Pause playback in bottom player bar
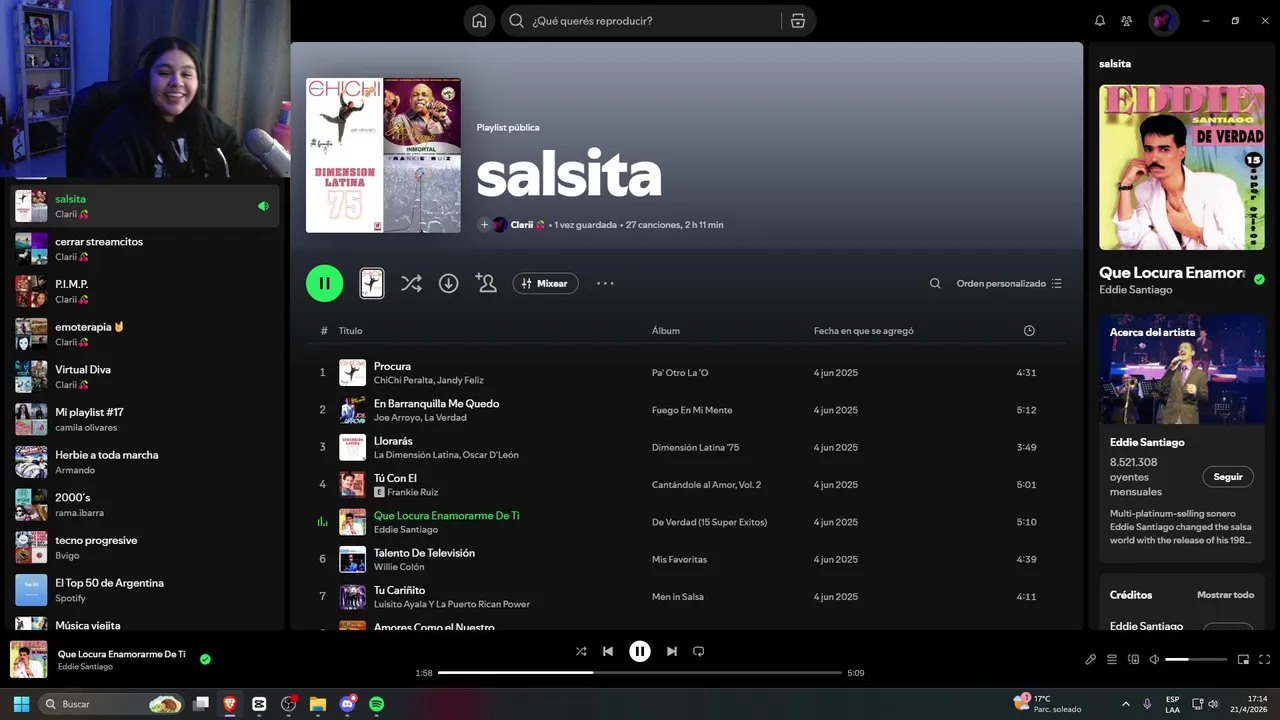Image resolution: width=1280 pixels, height=720 pixels. pos(640,651)
